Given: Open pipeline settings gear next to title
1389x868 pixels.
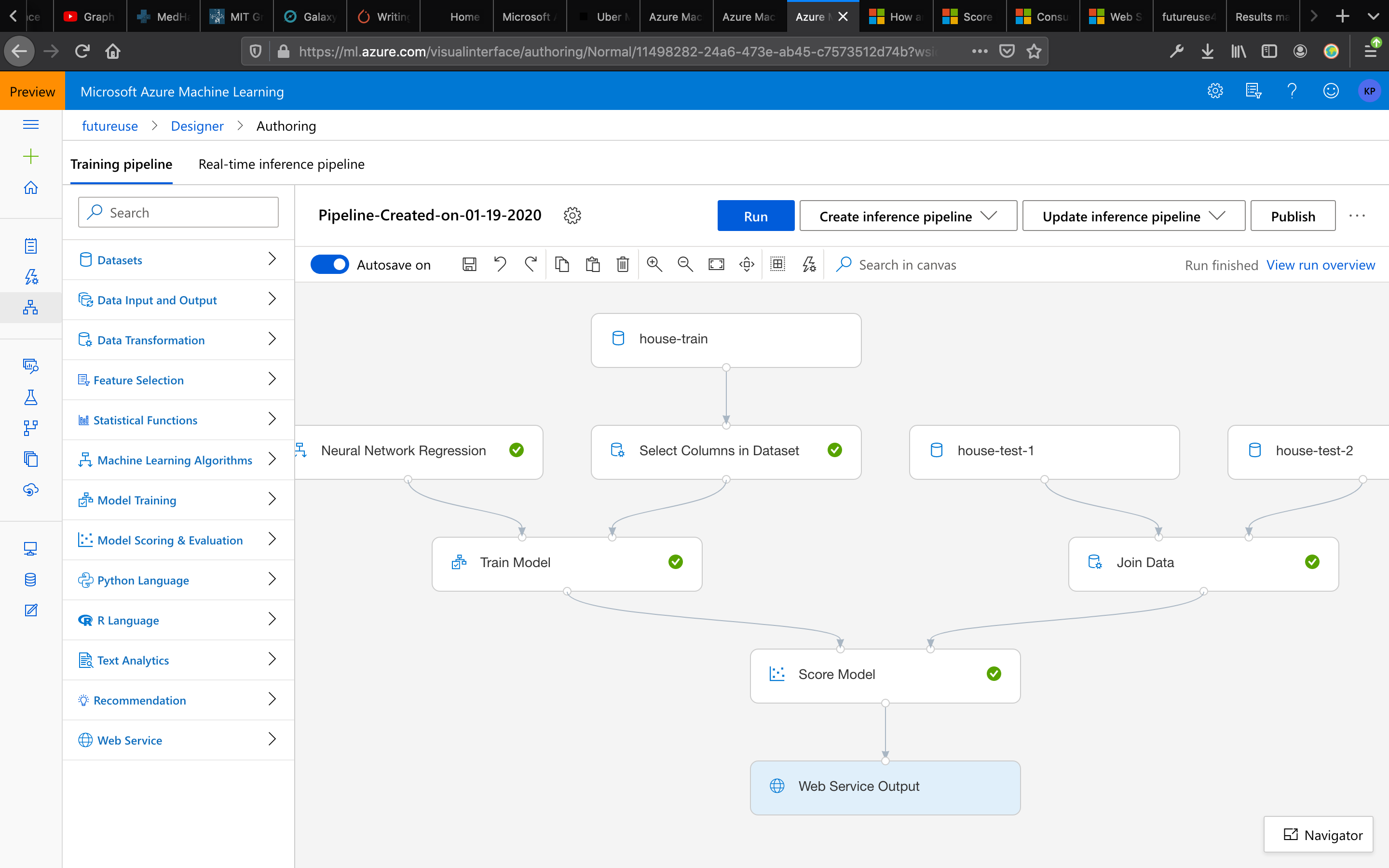Looking at the screenshot, I should (x=572, y=216).
